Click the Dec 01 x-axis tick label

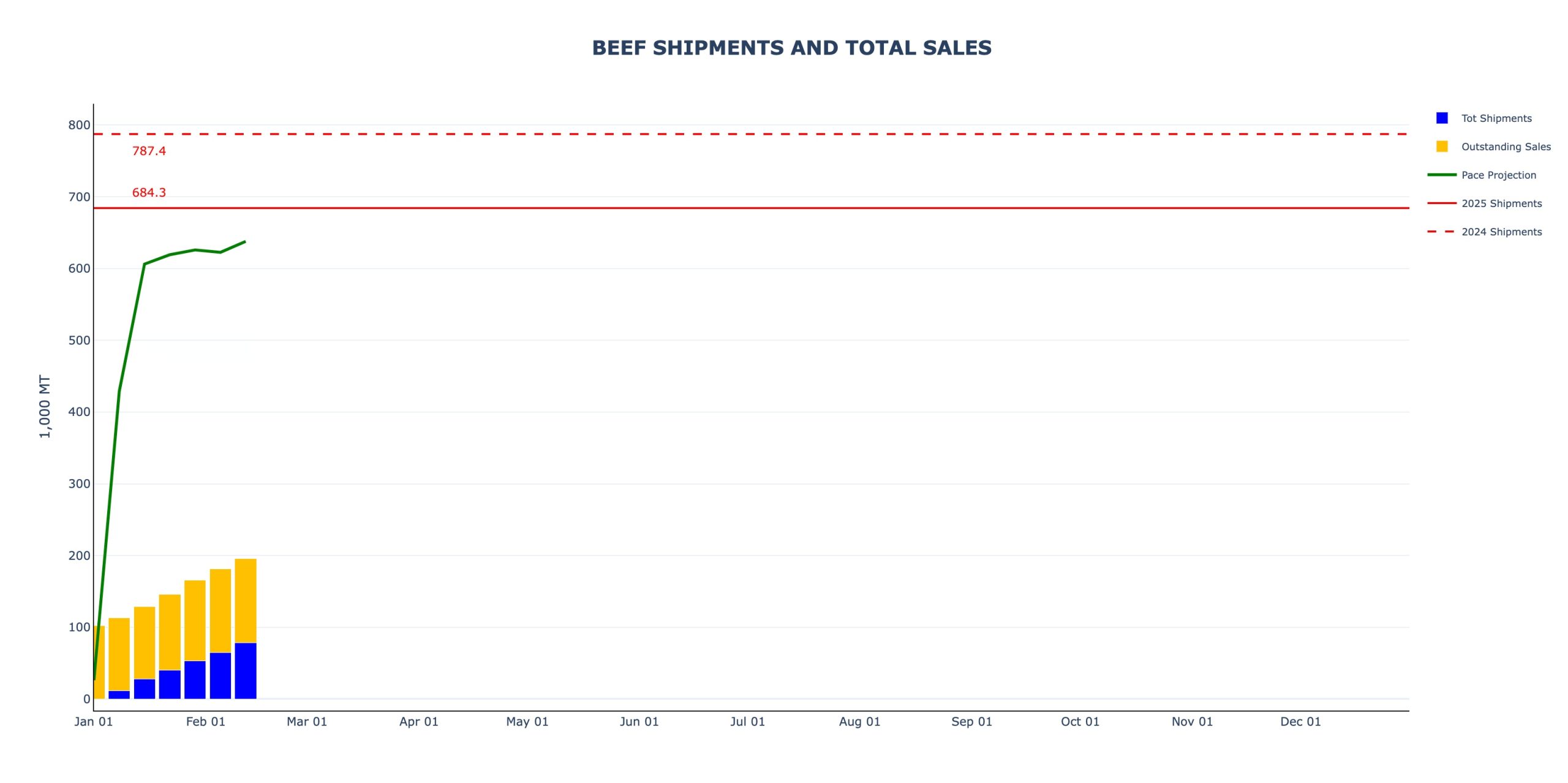click(1300, 722)
